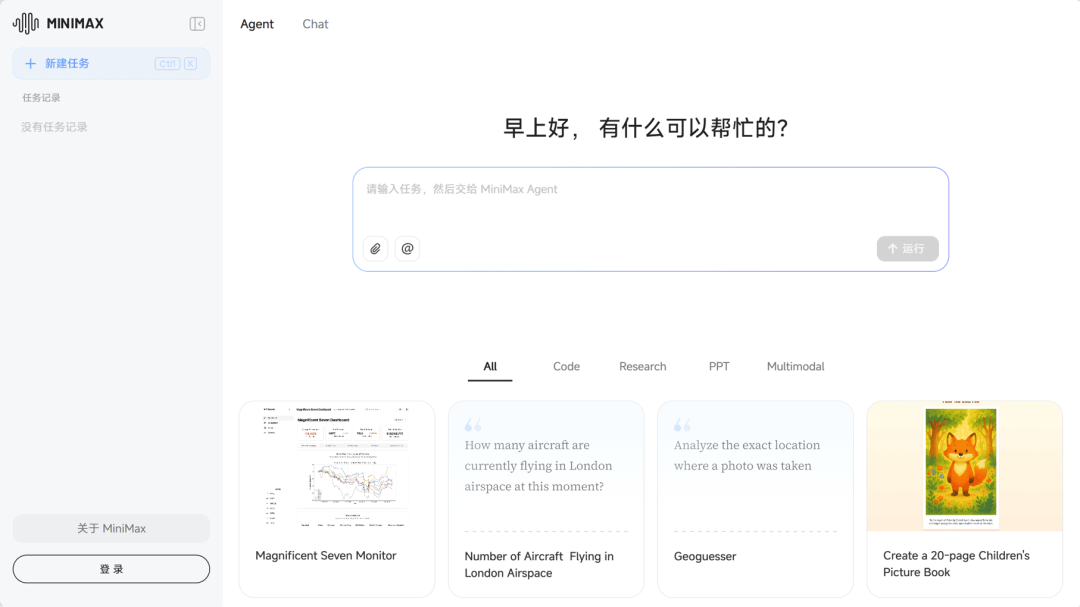Click Number of Aircraft Flying in London Airspace title
This screenshot has width=1080, height=607.
point(539,564)
